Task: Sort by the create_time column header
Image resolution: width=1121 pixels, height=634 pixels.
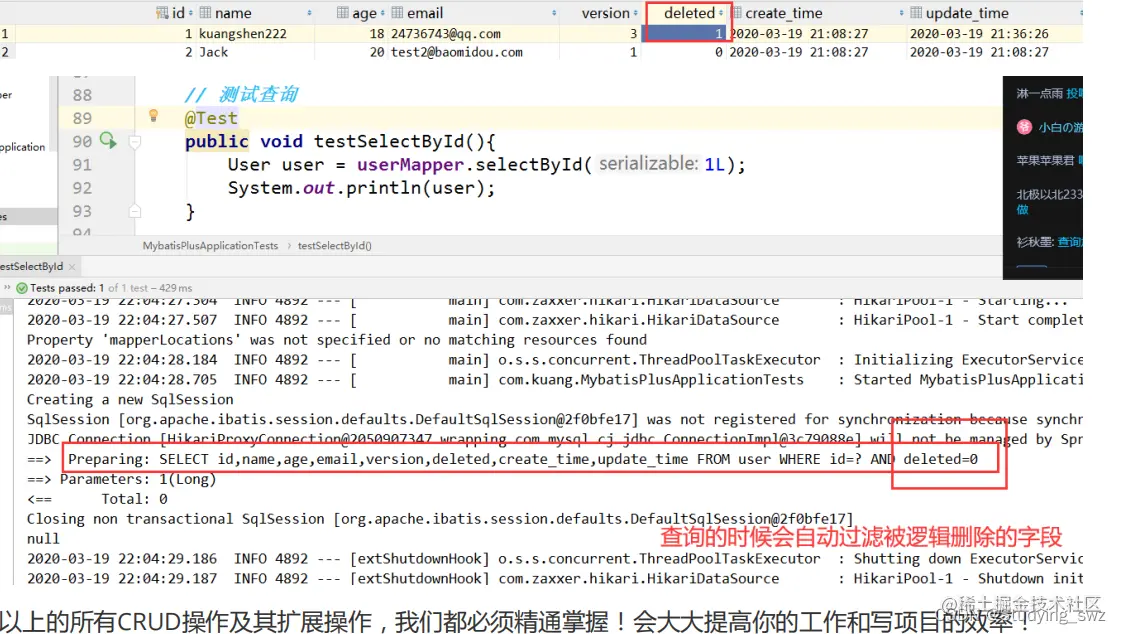Action: 784,13
